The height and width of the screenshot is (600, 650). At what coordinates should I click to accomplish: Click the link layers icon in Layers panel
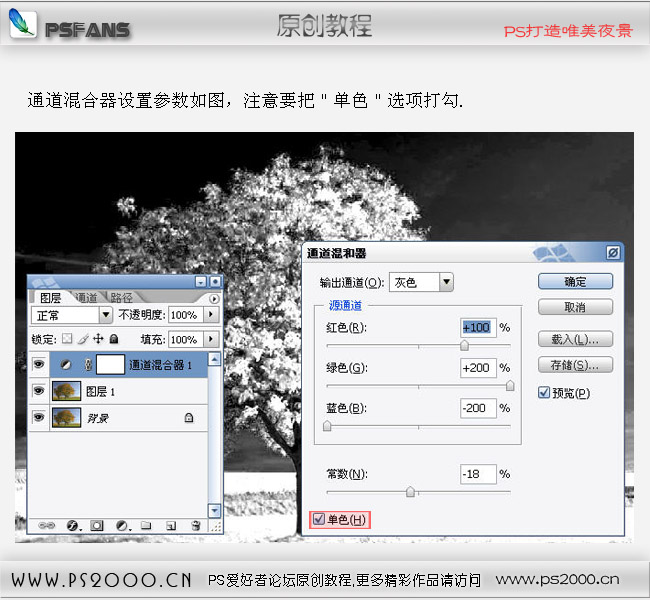pyautogui.click(x=46, y=525)
